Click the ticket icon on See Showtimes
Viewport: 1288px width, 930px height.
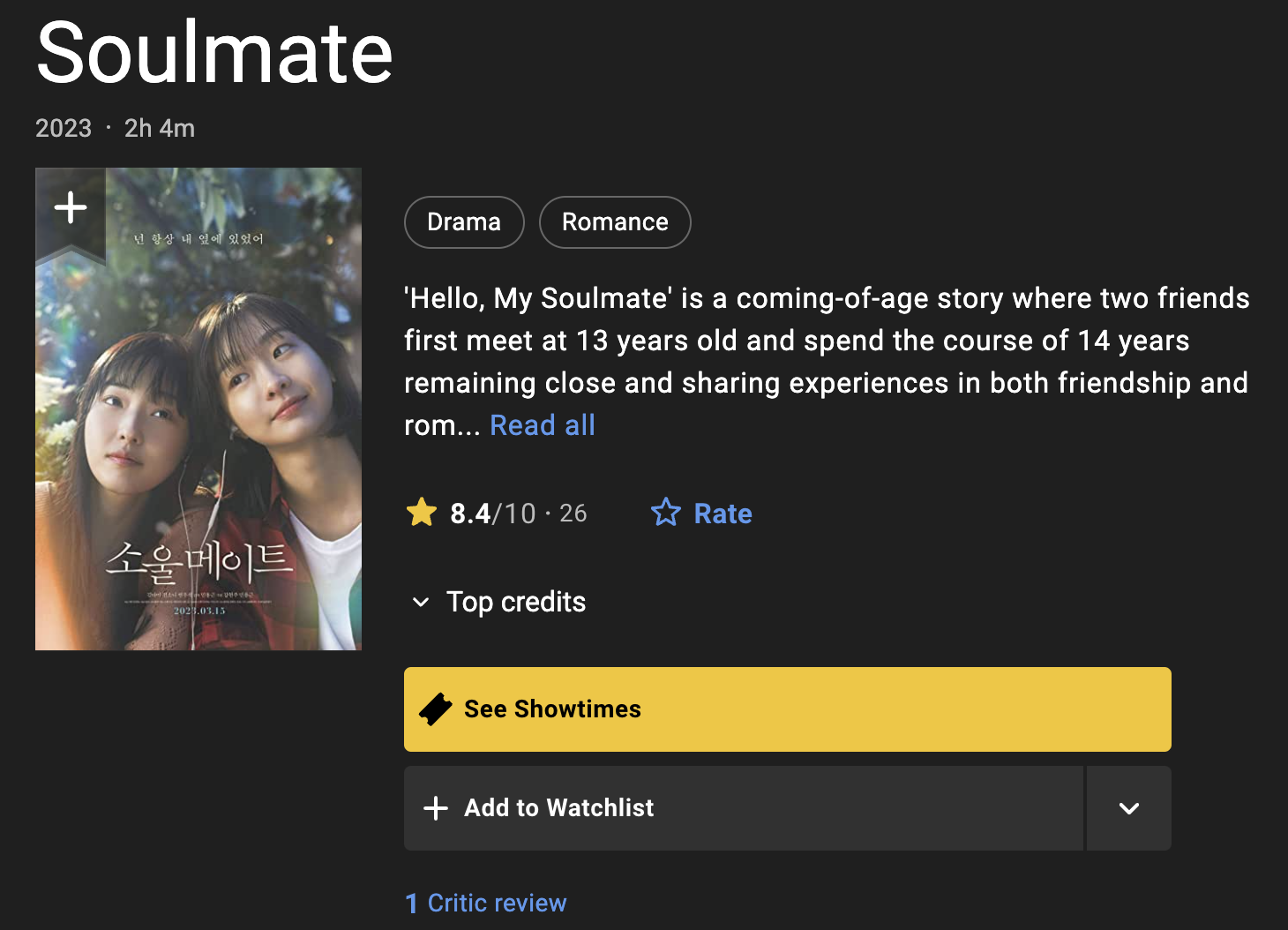pos(435,709)
